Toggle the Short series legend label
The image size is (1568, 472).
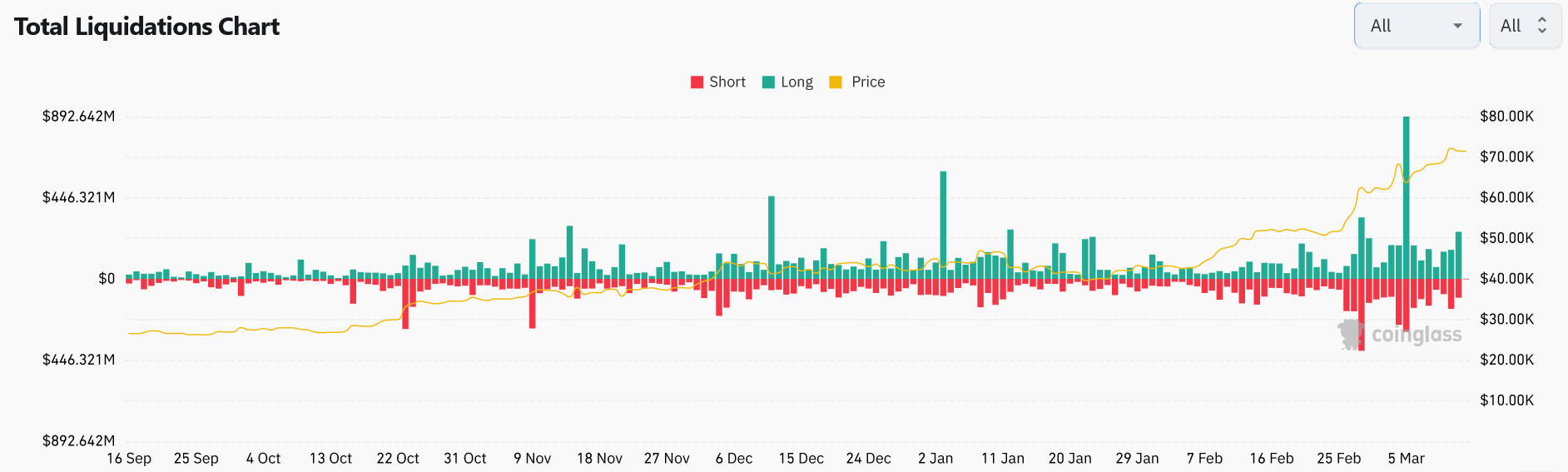(727, 82)
